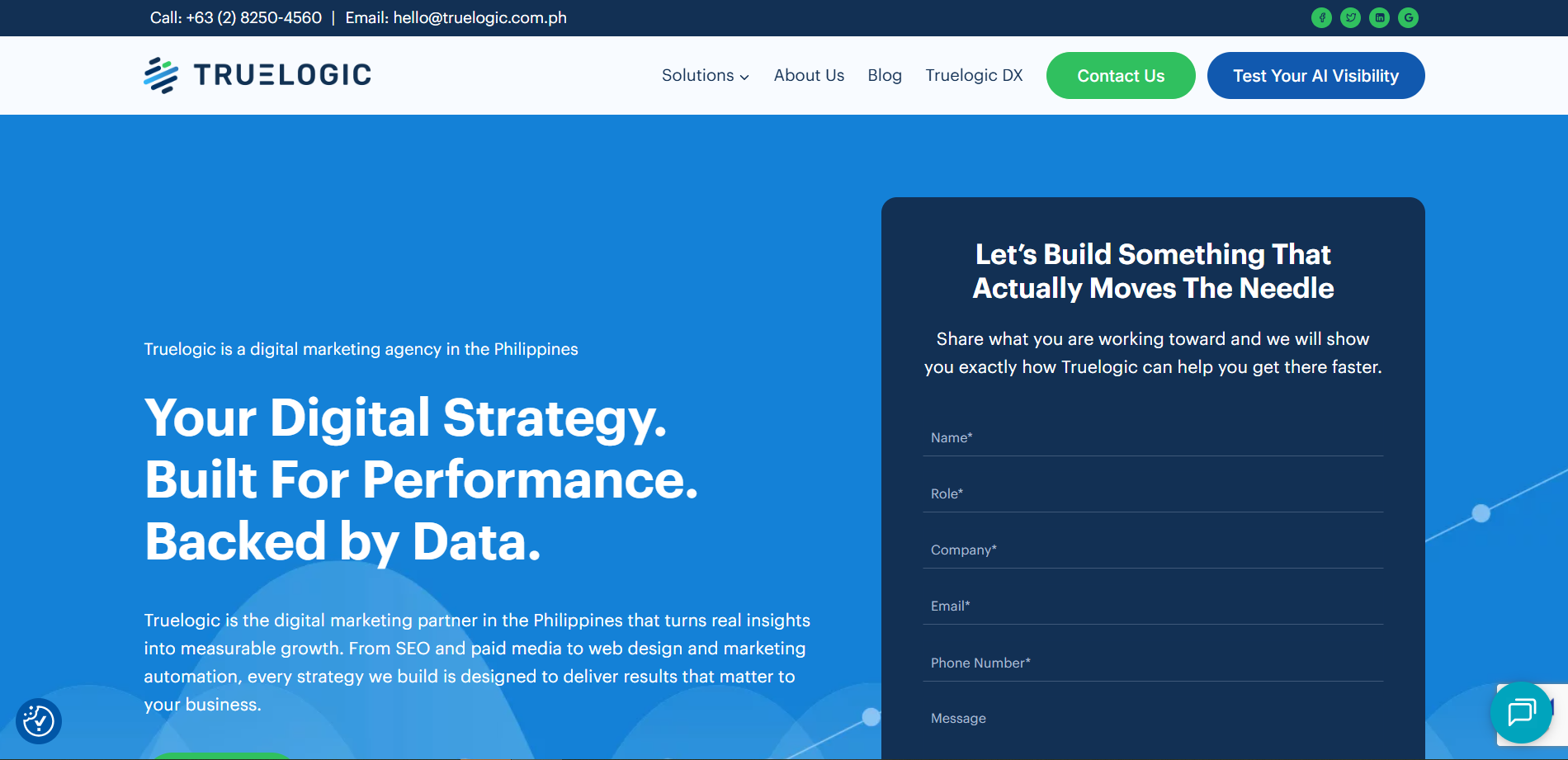The width and height of the screenshot is (1568, 760).
Task: Open the Blog menu item
Action: (x=885, y=75)
